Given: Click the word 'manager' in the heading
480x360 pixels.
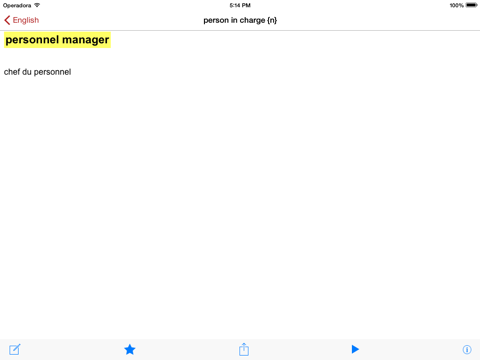Looking at the screenshot, I should point(85,40).
